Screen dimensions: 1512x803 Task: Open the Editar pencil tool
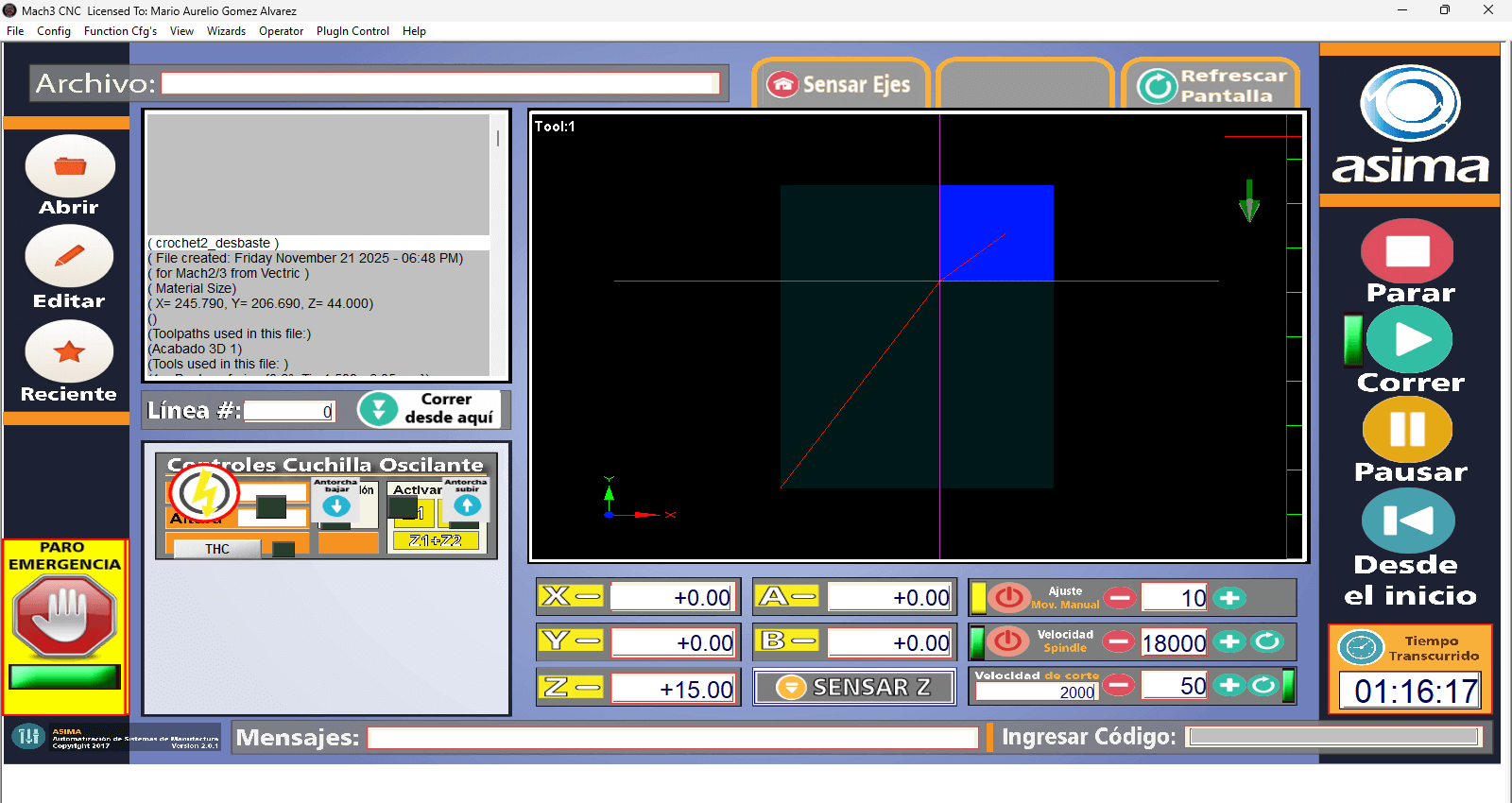coord(70,257)
